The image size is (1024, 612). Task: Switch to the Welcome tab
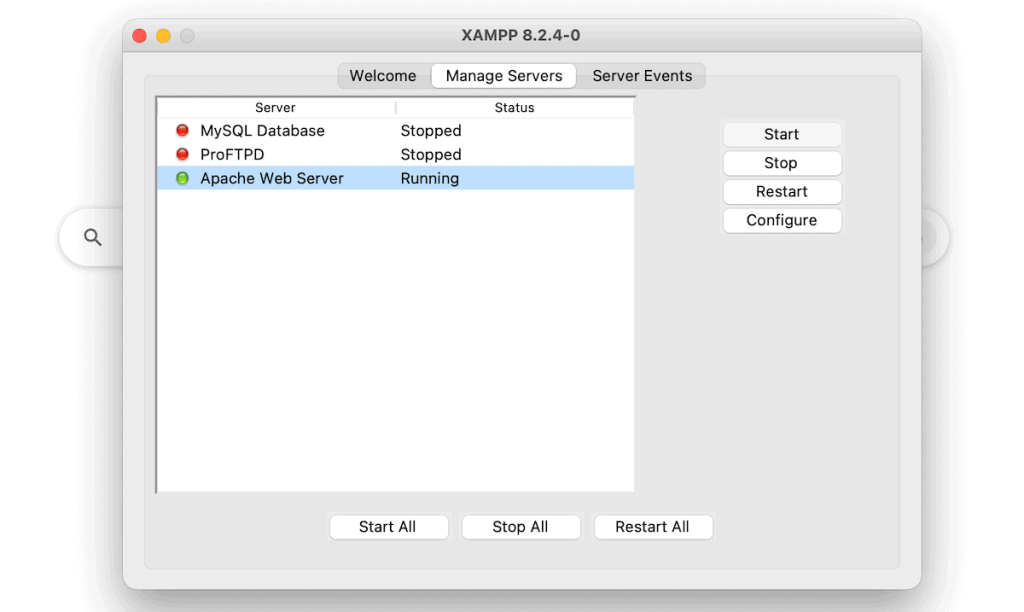click(x=383, y=76)
